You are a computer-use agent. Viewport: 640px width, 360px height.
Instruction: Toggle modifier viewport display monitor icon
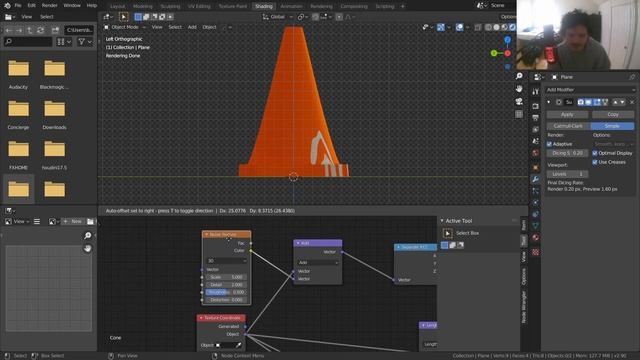(x=589, y=102)
